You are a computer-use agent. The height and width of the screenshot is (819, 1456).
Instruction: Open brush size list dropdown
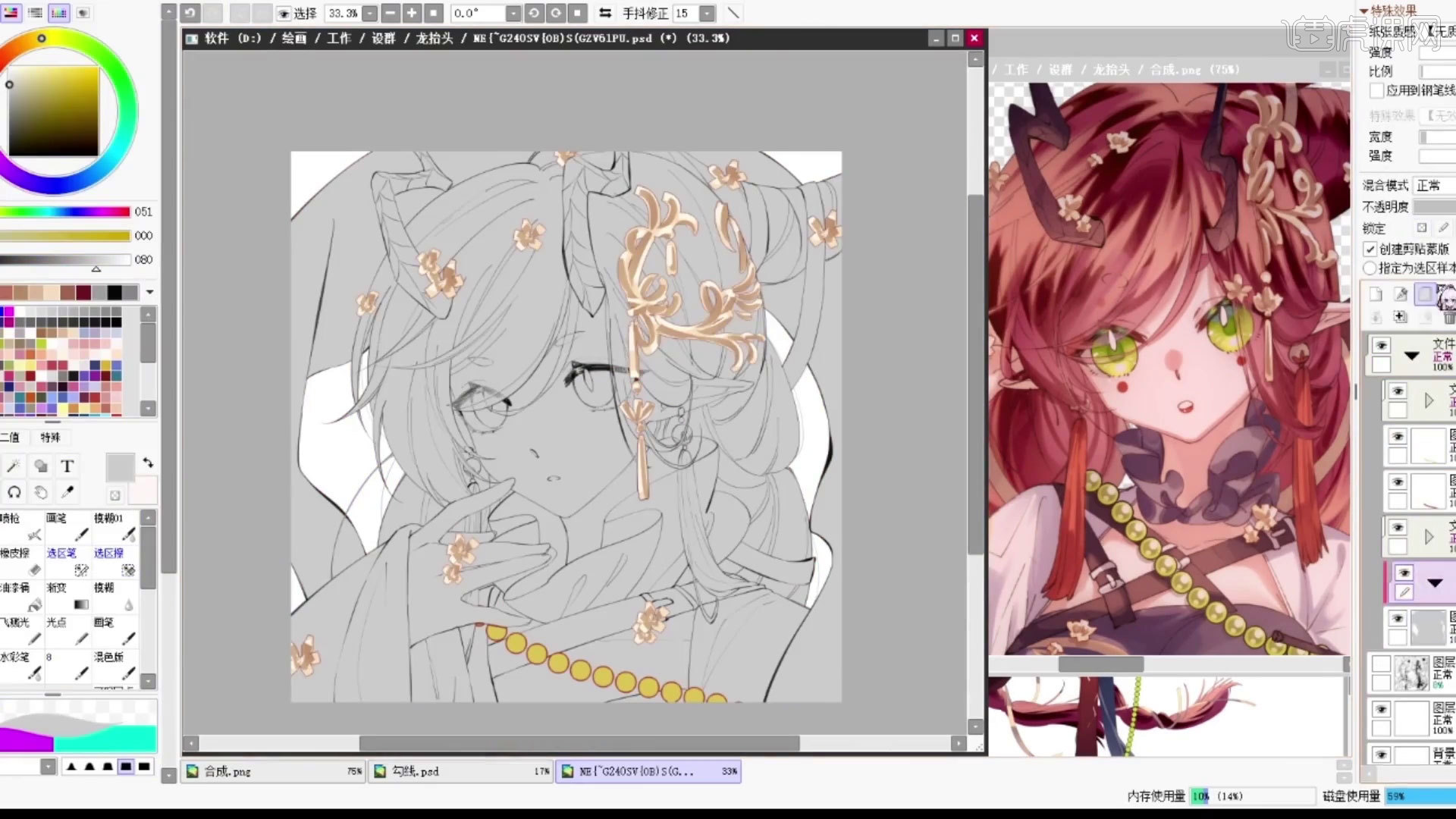[x=48, y=767]
